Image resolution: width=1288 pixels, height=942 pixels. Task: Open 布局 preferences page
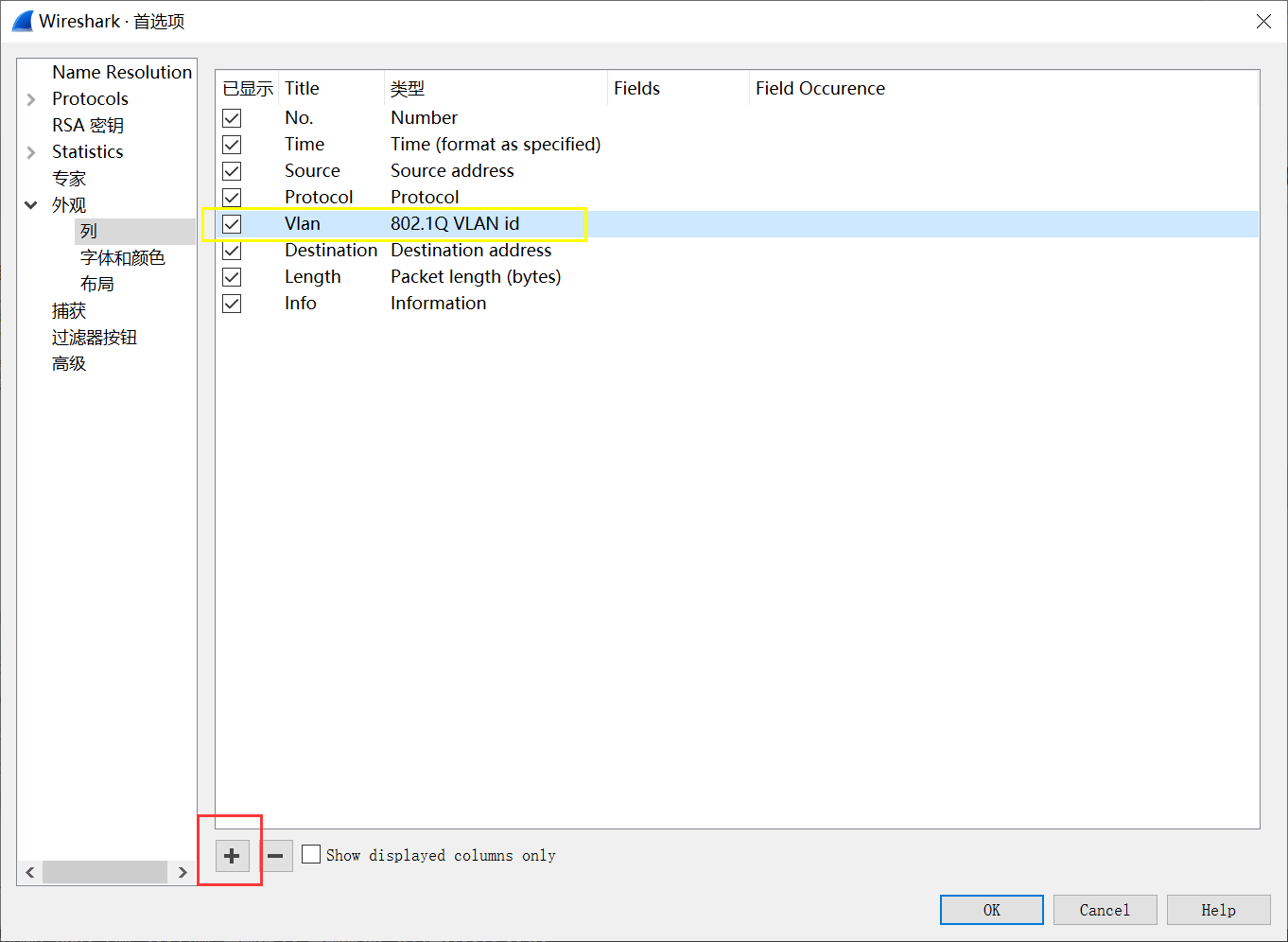click(97, 284)
